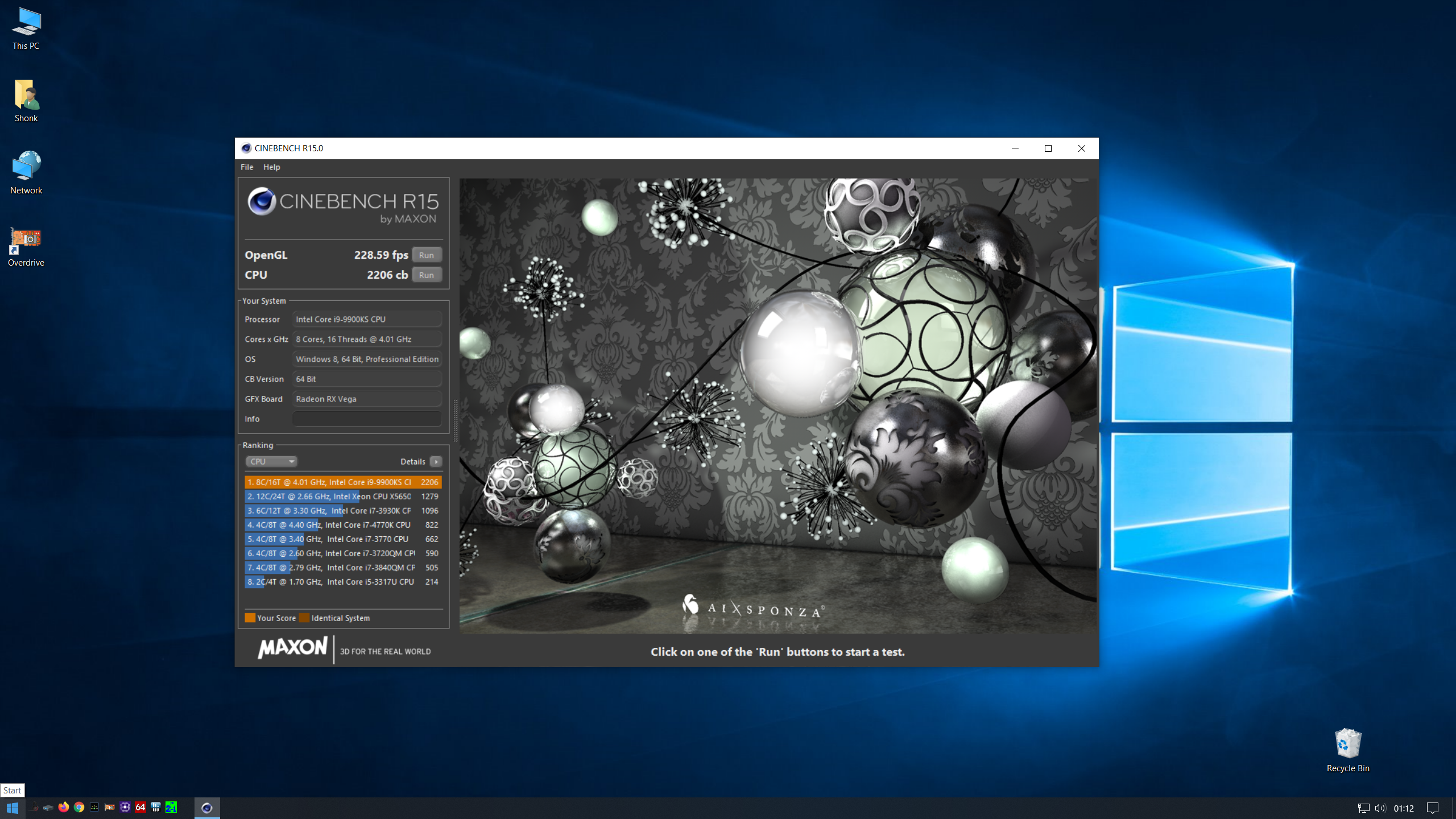This screenshot has height=819, width=1456.
Task: Open the Recycle Bin icon
Action: (1347, 750)
